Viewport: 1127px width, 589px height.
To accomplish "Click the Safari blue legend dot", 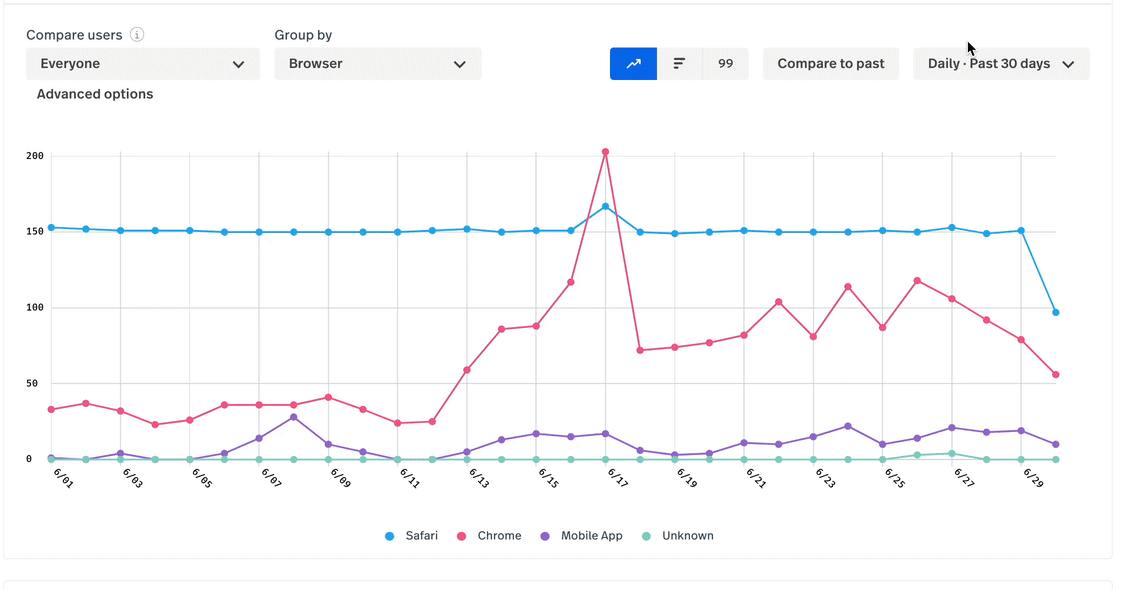I will [x=390, y=537].
